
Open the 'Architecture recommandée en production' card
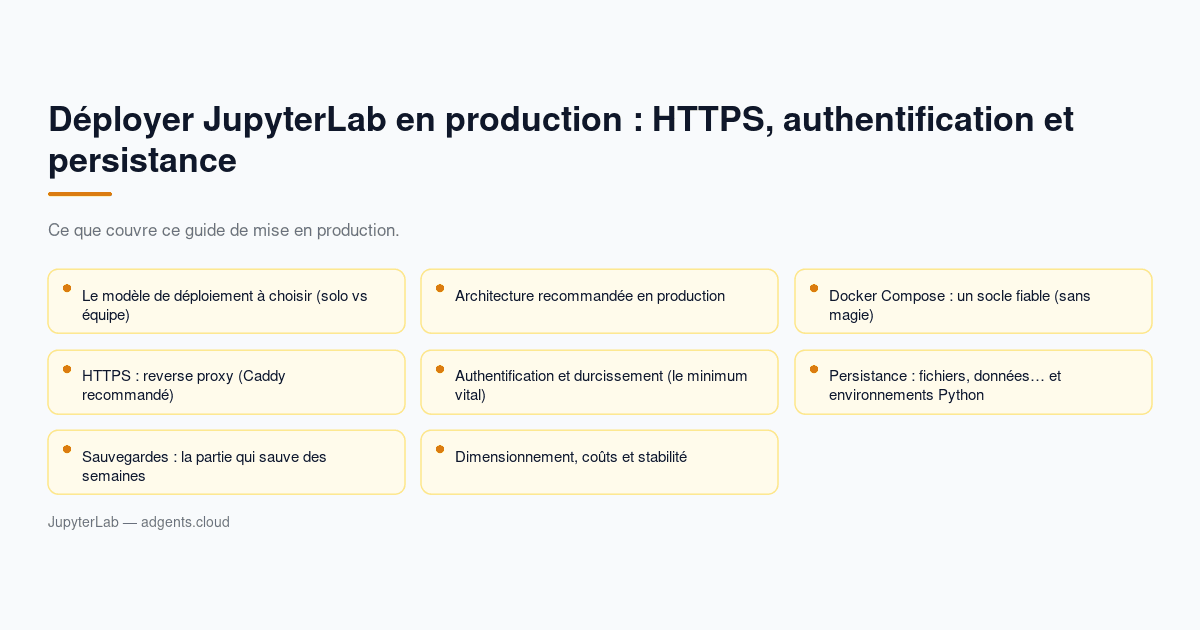pos(599,301)
